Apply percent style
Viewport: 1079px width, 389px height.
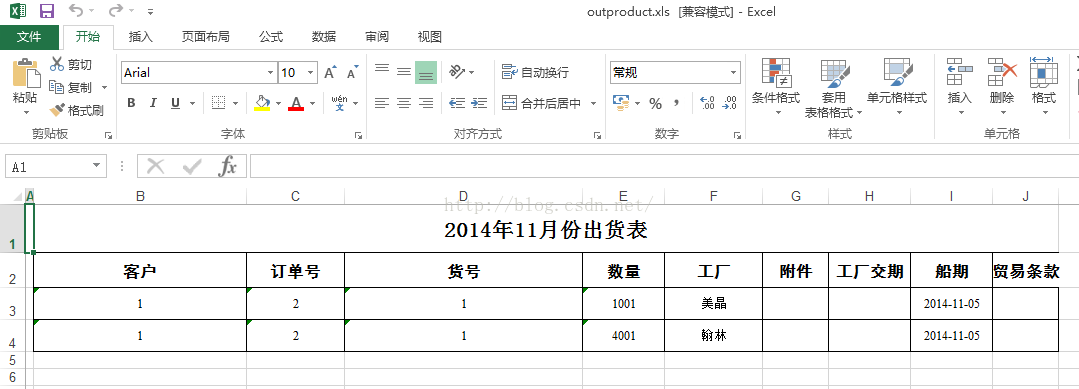pos(655,103)
